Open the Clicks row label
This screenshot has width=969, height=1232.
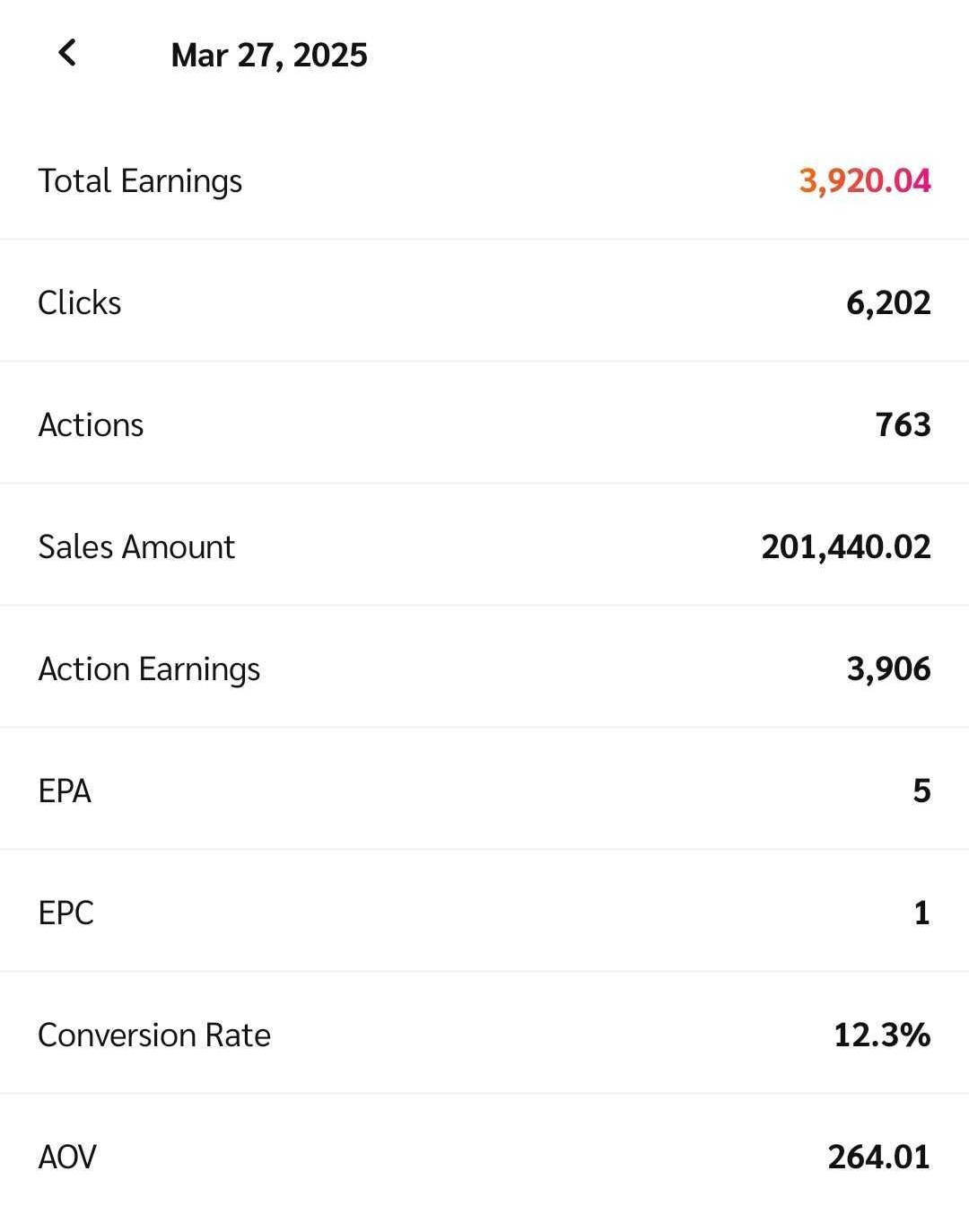[80, 303]
